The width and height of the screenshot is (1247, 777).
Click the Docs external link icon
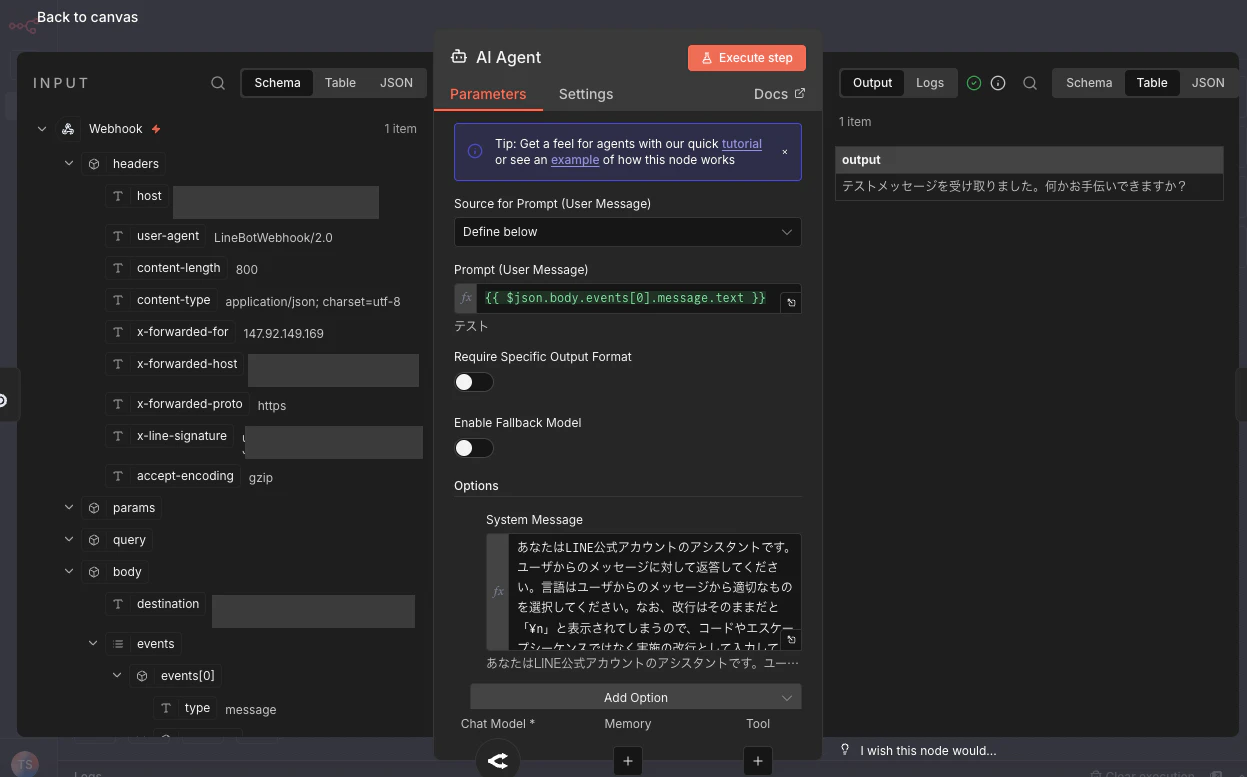[x=799, y=93]
